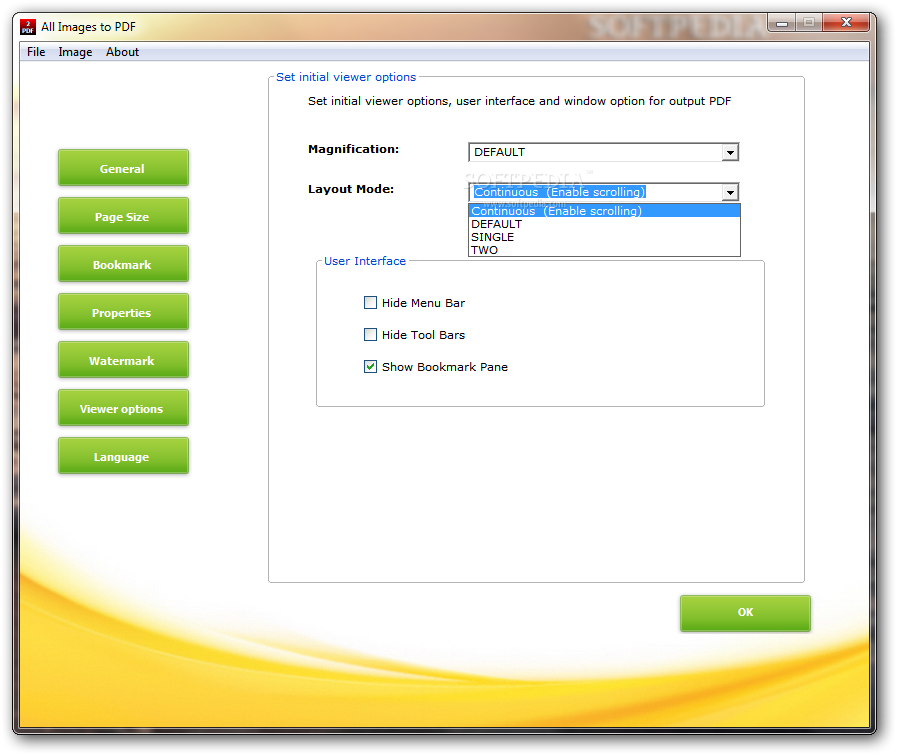Open the Language settings
This screenshot has height=755, width=897.
(x=123, y=456)
